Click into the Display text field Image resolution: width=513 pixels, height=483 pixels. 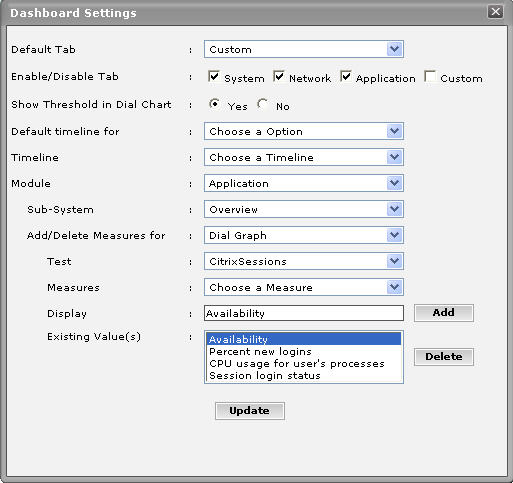(304, 313)
